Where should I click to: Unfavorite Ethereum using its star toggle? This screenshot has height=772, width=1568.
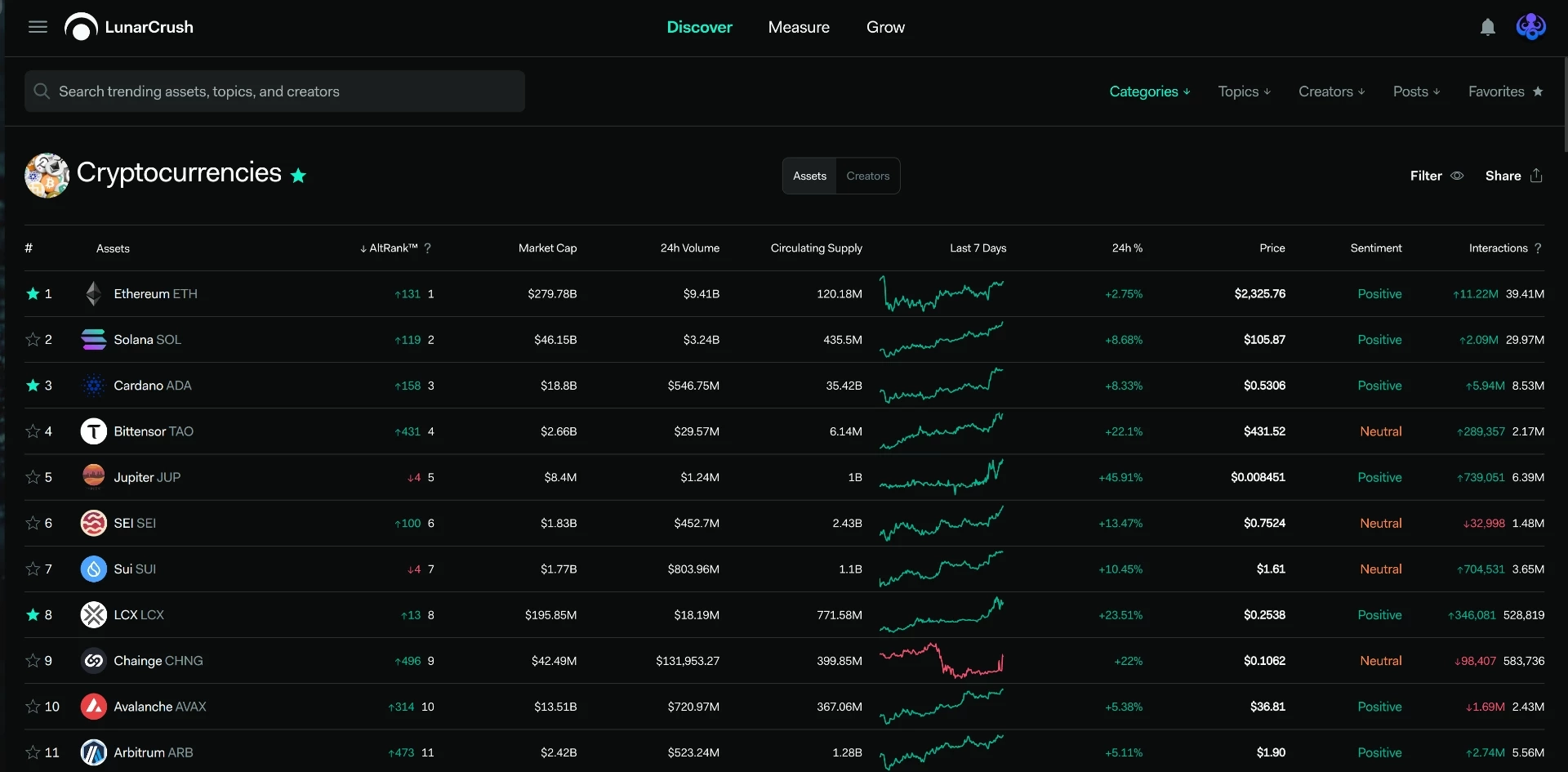point(33,294)
